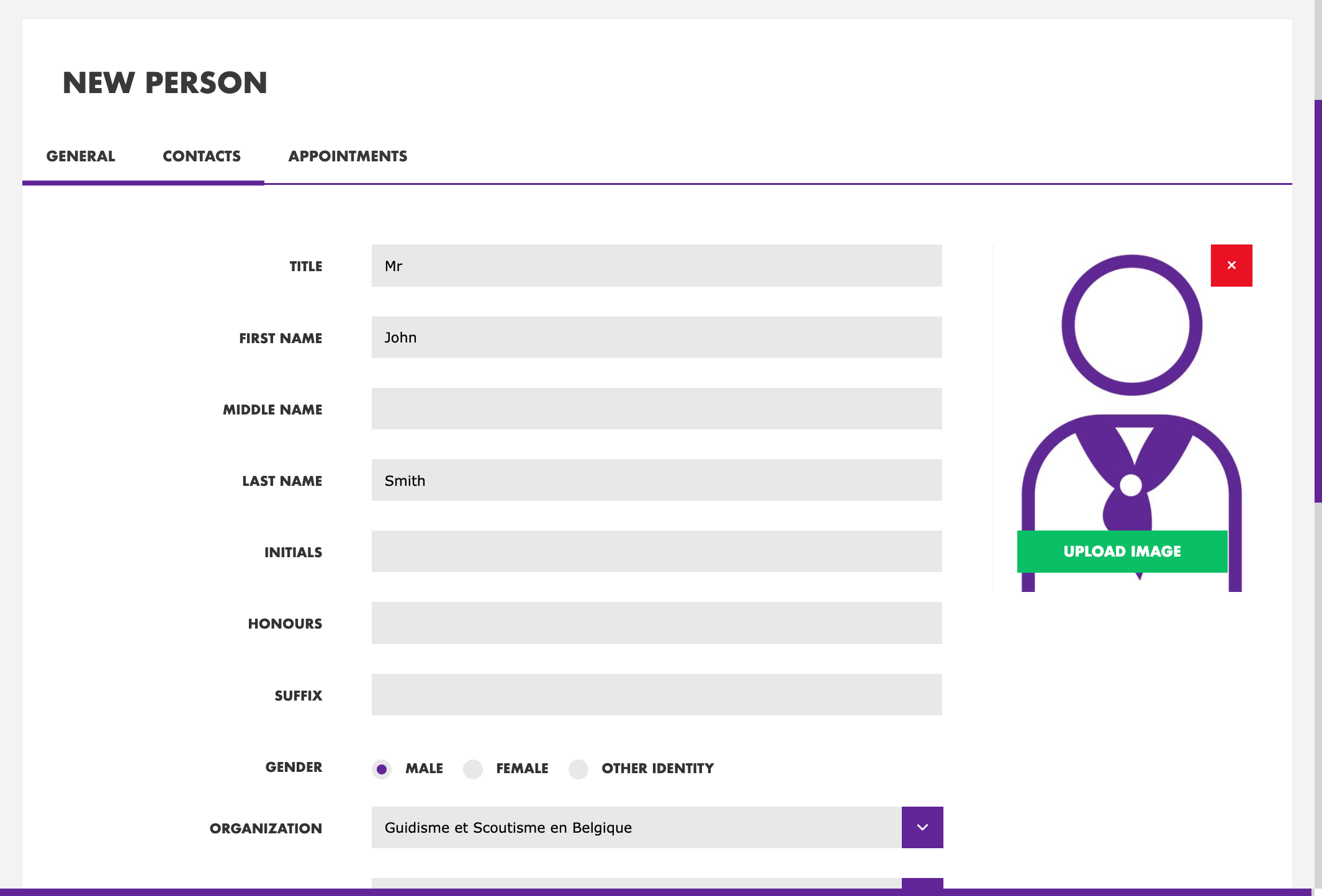This screenshot has width=1322, height=896.
Task: Click the Last Name field with Smith
Action: (x=657, y=480)
